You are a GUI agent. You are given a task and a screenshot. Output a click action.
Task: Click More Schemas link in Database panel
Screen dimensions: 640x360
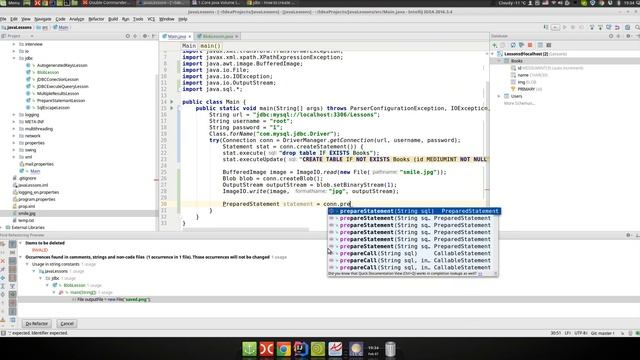(519, 103)
